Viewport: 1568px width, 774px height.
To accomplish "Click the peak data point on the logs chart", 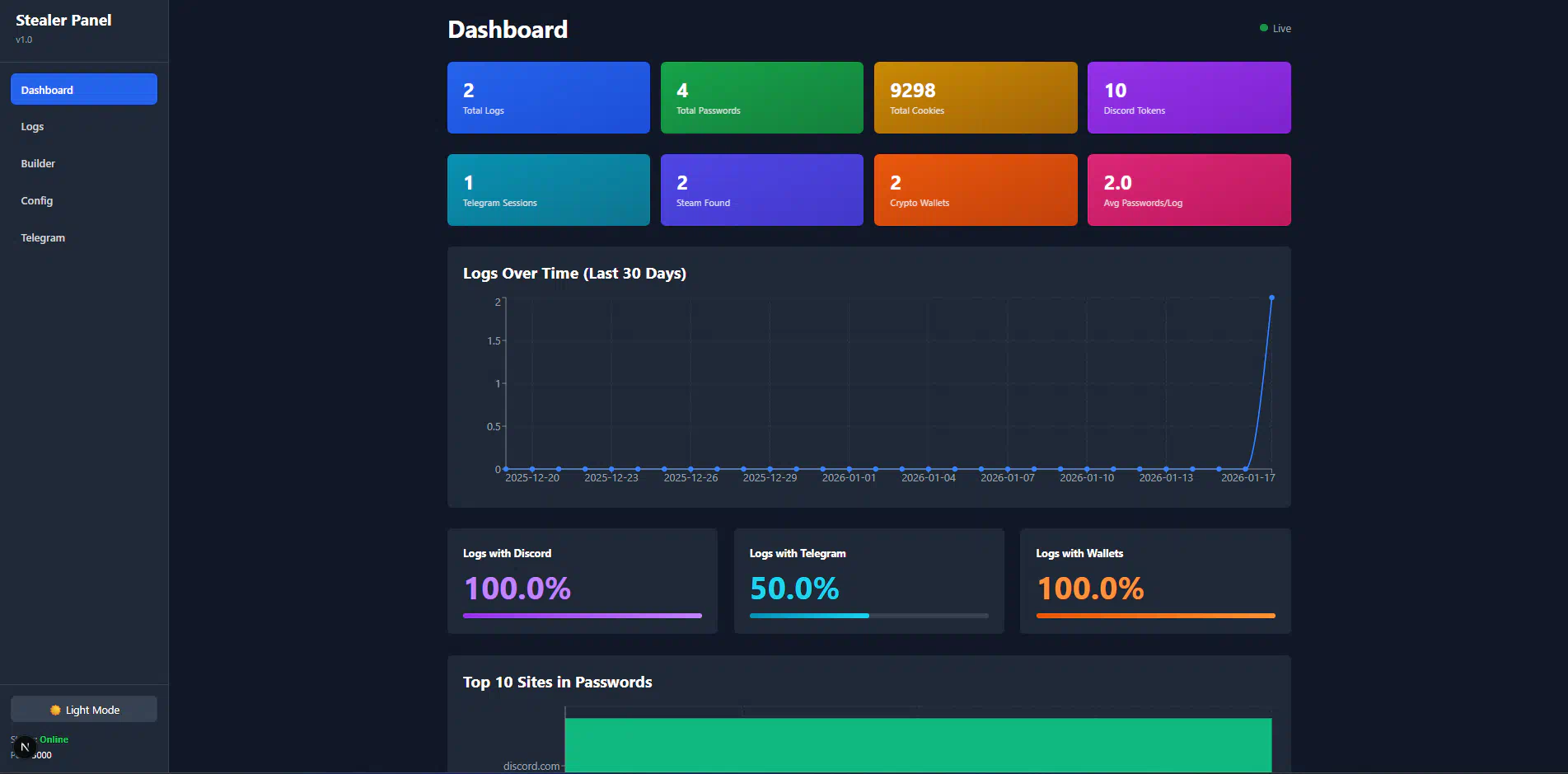I will tap(1271, 298).
